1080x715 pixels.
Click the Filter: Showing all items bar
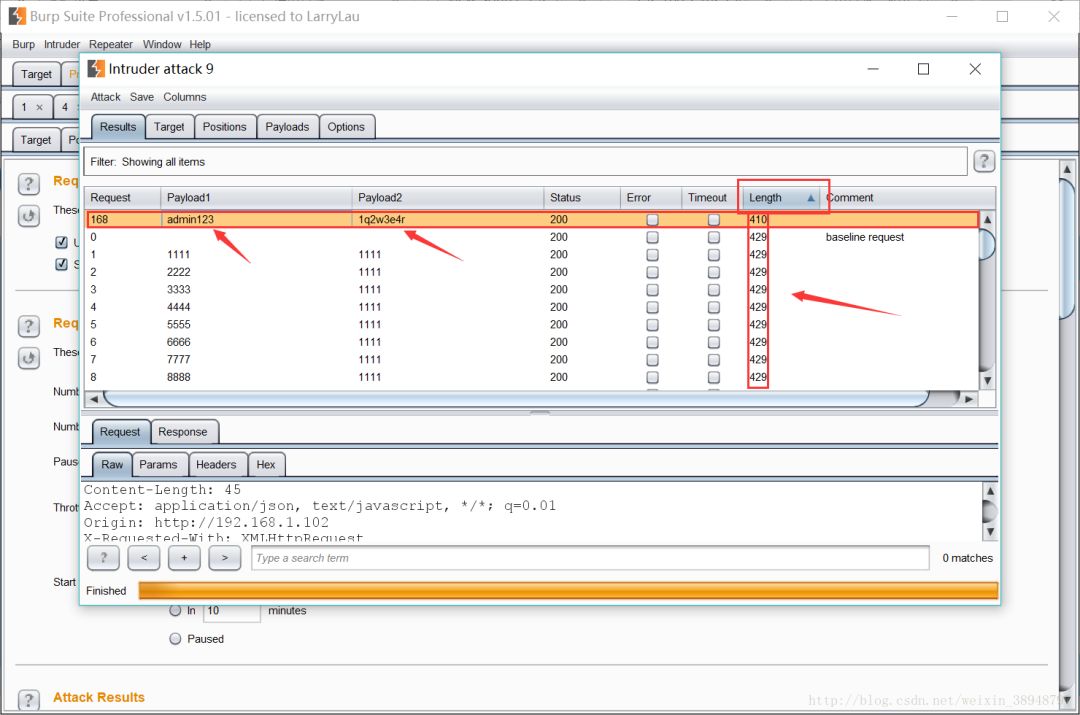point(526,162)
